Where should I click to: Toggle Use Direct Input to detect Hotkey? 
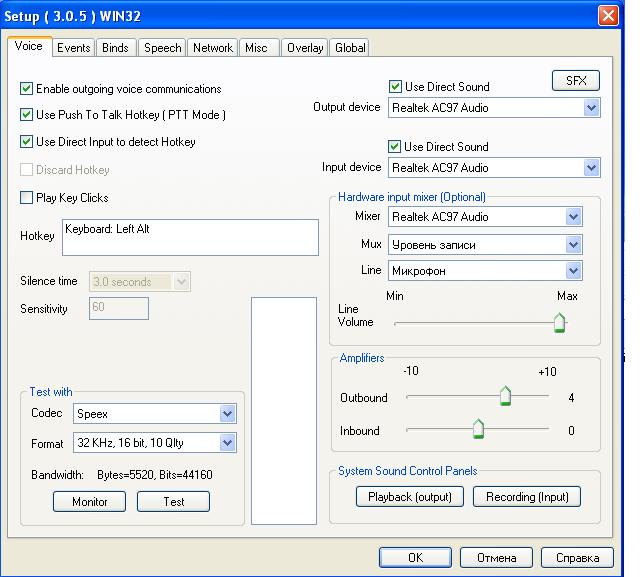27,142
